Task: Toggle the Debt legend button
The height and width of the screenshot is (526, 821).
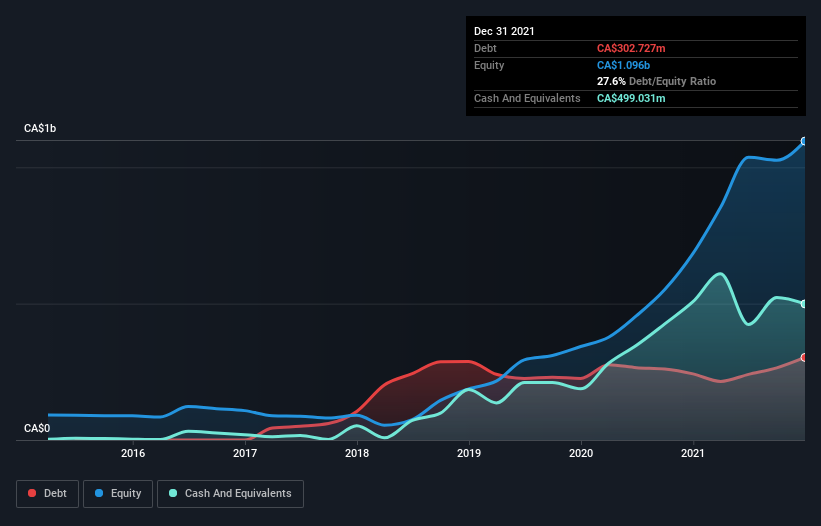Action: tap(47, 494)
